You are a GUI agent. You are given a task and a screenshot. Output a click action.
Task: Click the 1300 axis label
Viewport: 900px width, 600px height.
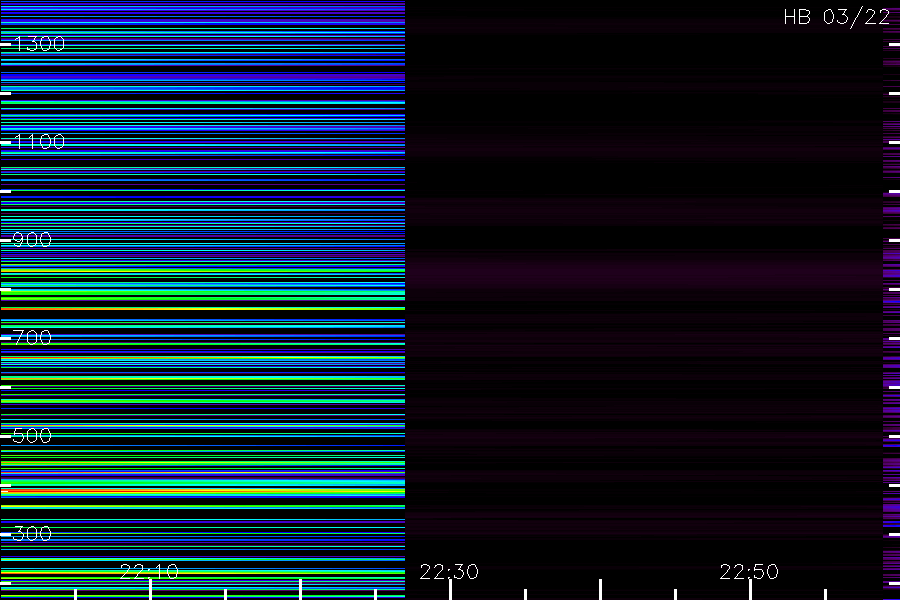(x=39, y=44)
